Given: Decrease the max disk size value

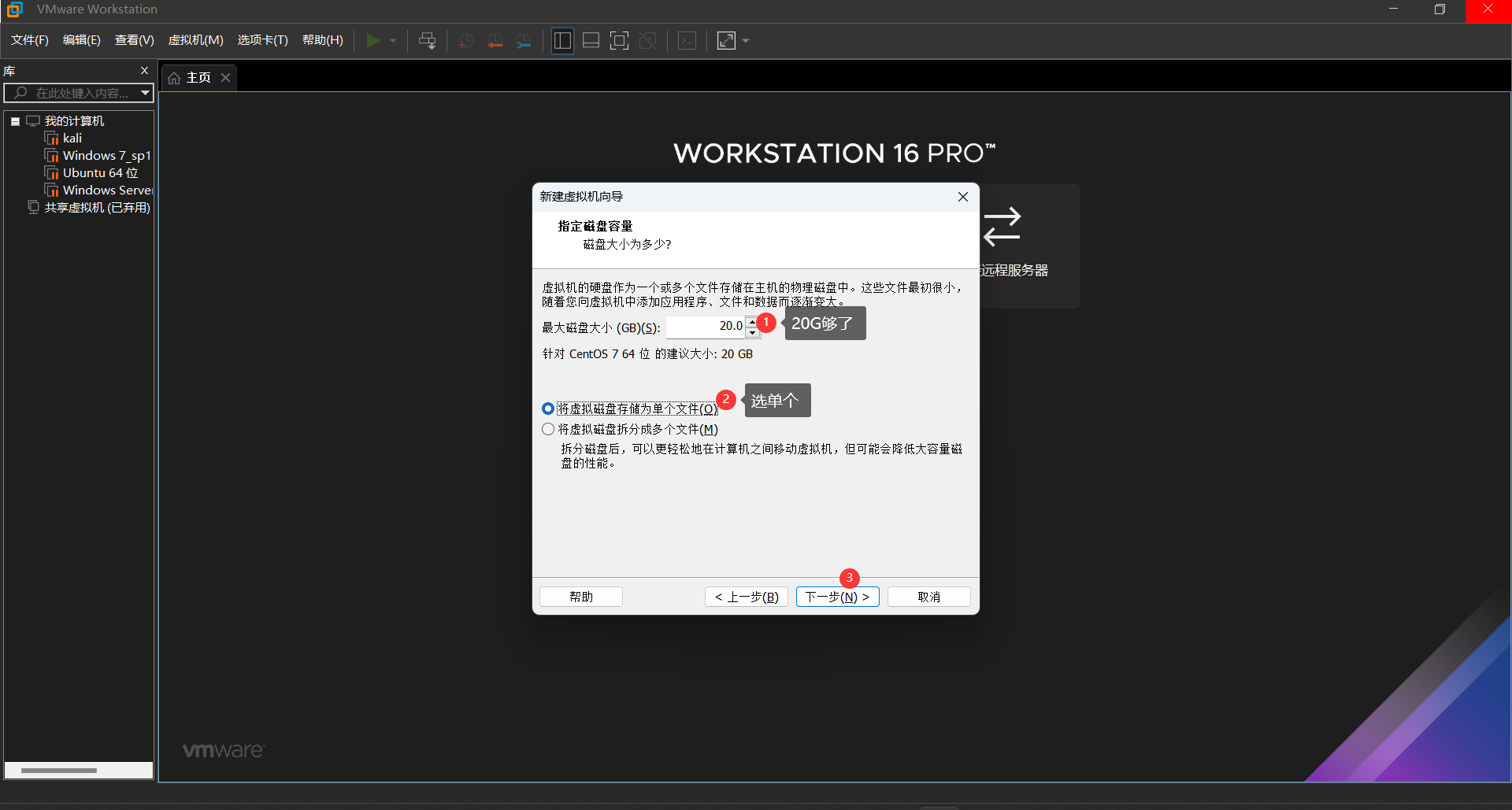Looking at the screenshot, I should click(753, 332).
